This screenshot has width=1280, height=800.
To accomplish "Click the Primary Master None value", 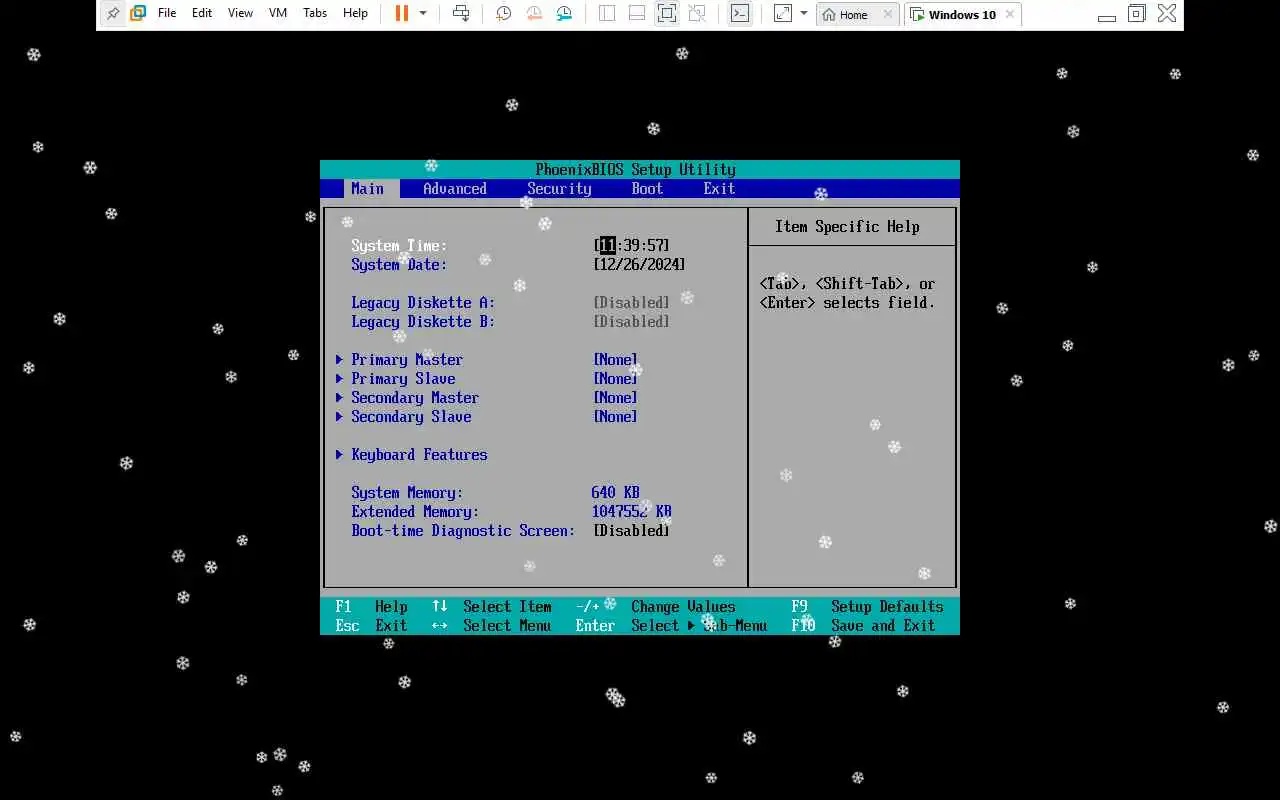I will click(615, 359).
